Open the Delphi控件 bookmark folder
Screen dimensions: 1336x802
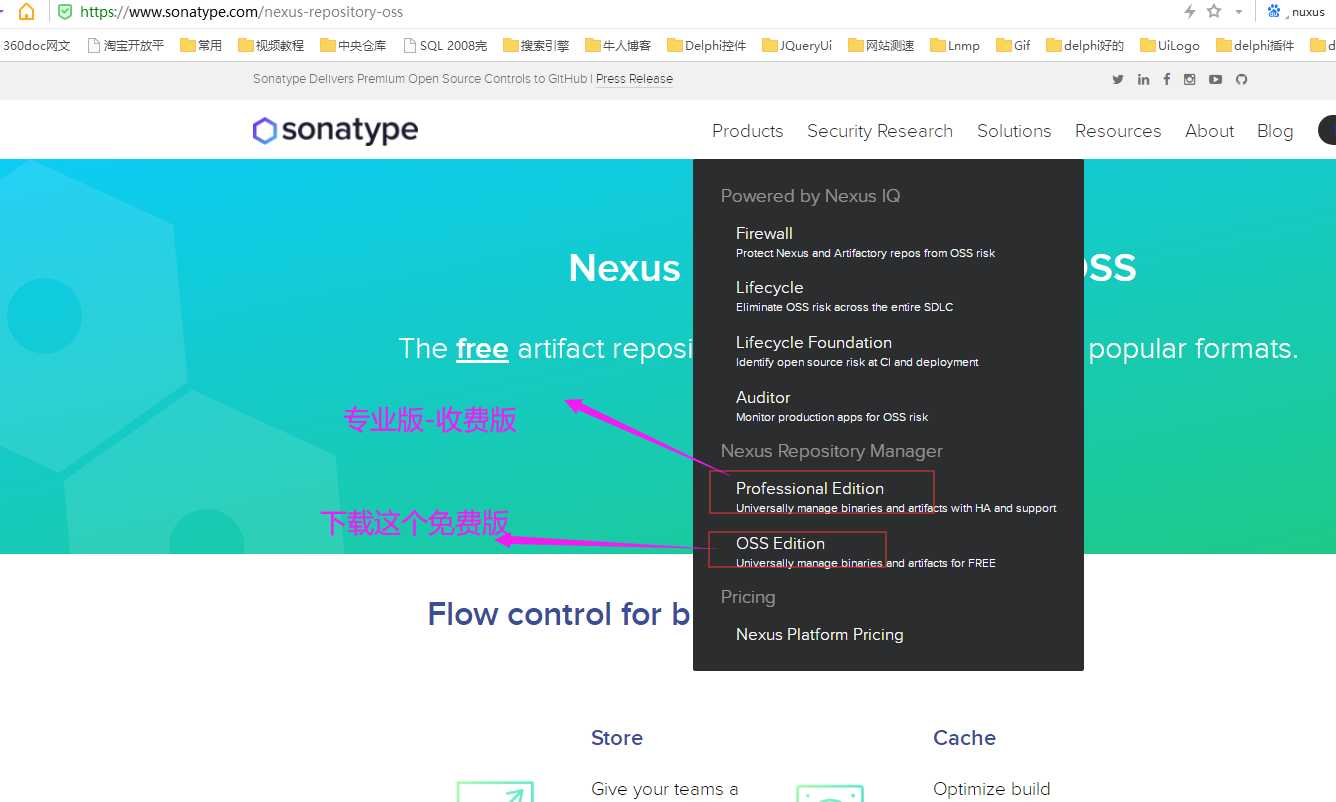tap(706, 45)
